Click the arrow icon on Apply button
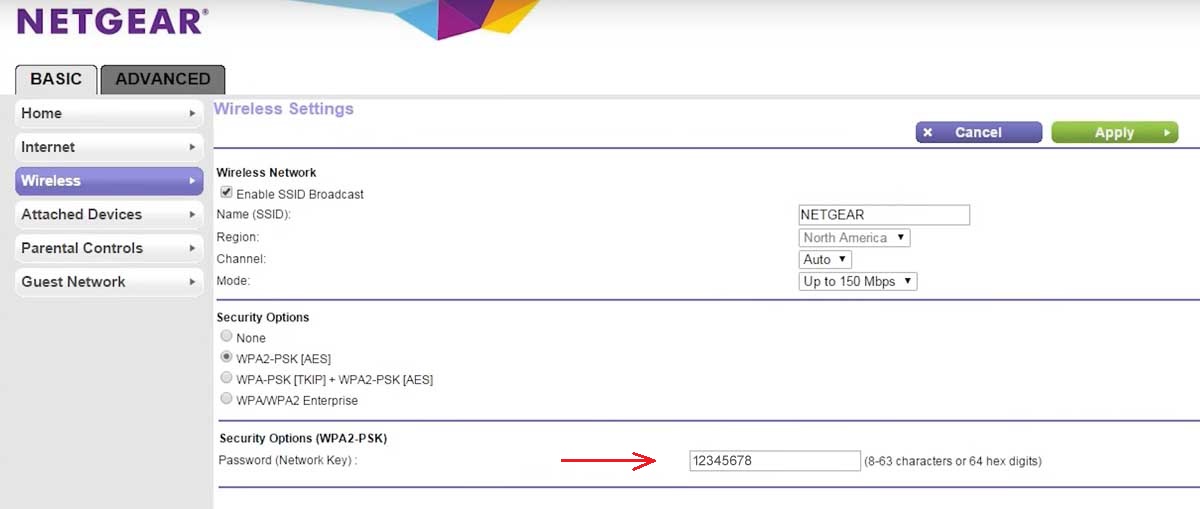1200x509 pixels. 1166,133
